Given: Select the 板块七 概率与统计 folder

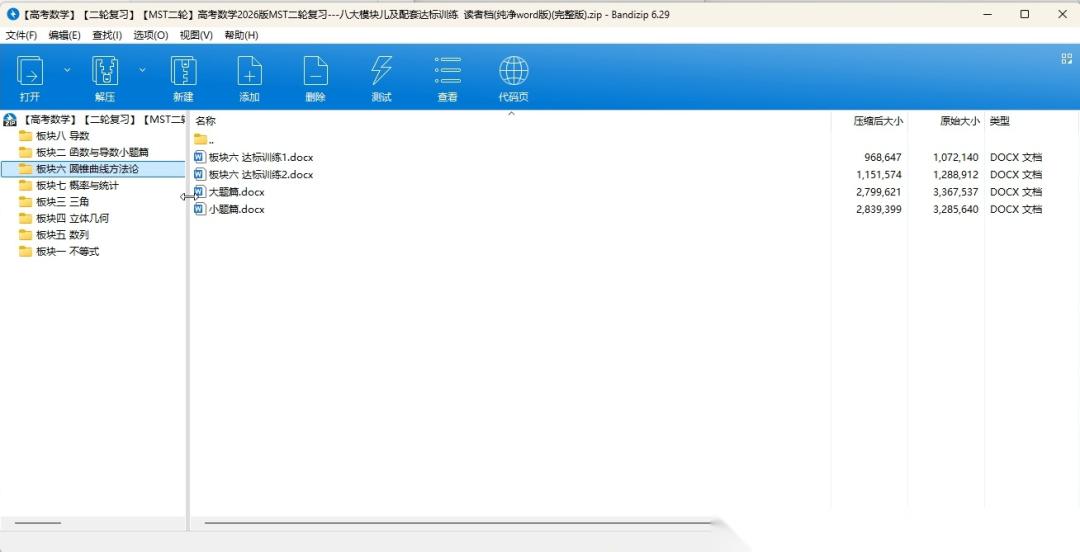Looking at the screenshot, I should [77, 185].
